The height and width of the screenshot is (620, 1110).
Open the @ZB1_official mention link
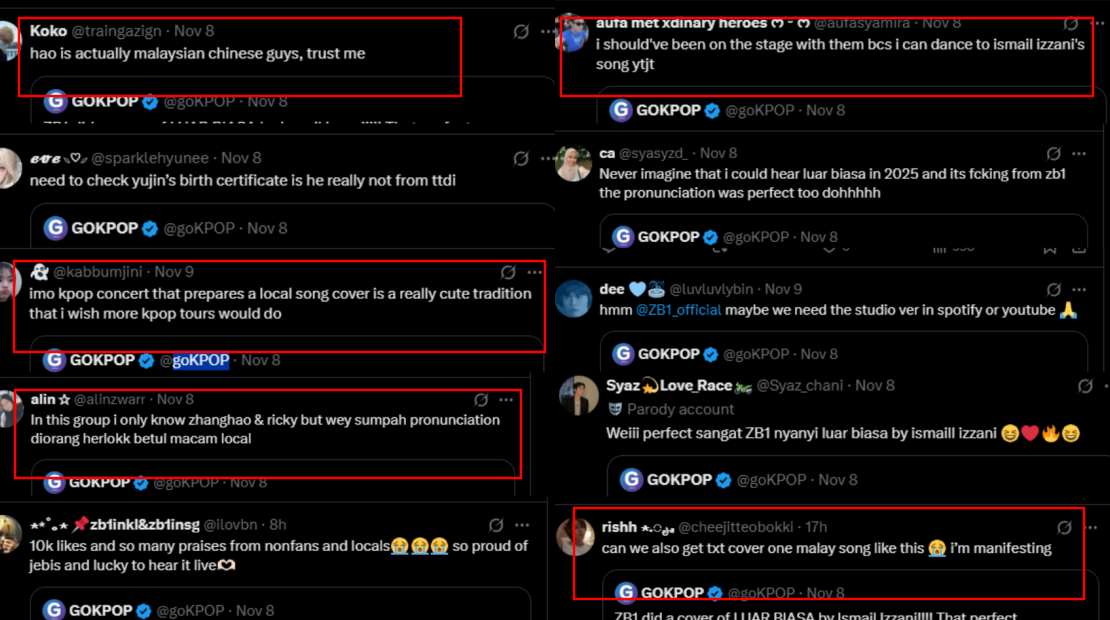(678, 310)
